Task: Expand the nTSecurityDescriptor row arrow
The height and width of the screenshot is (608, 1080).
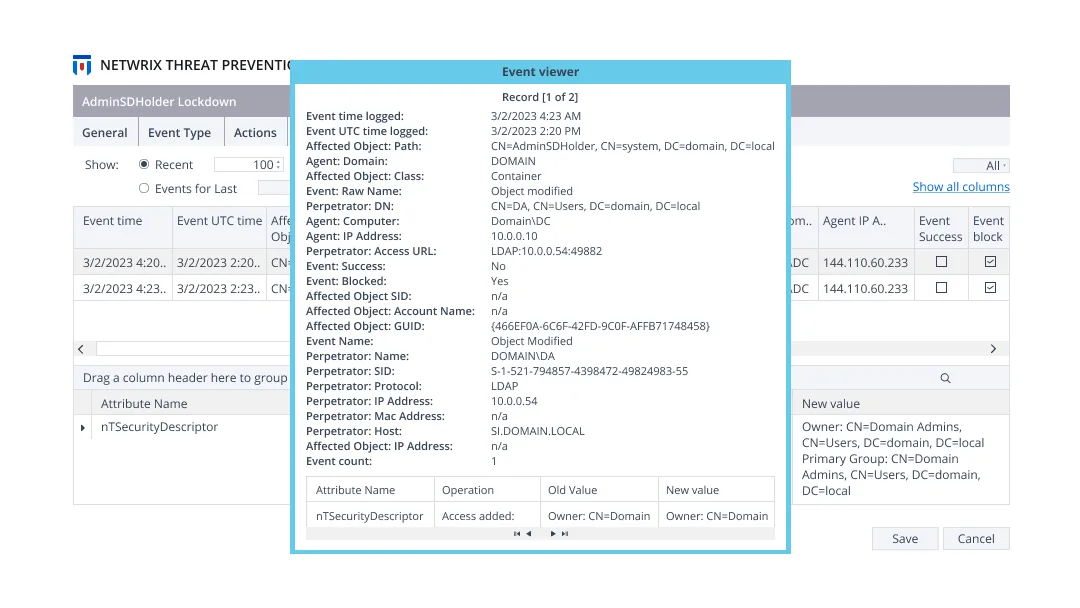Action: [x=83, y=428]
